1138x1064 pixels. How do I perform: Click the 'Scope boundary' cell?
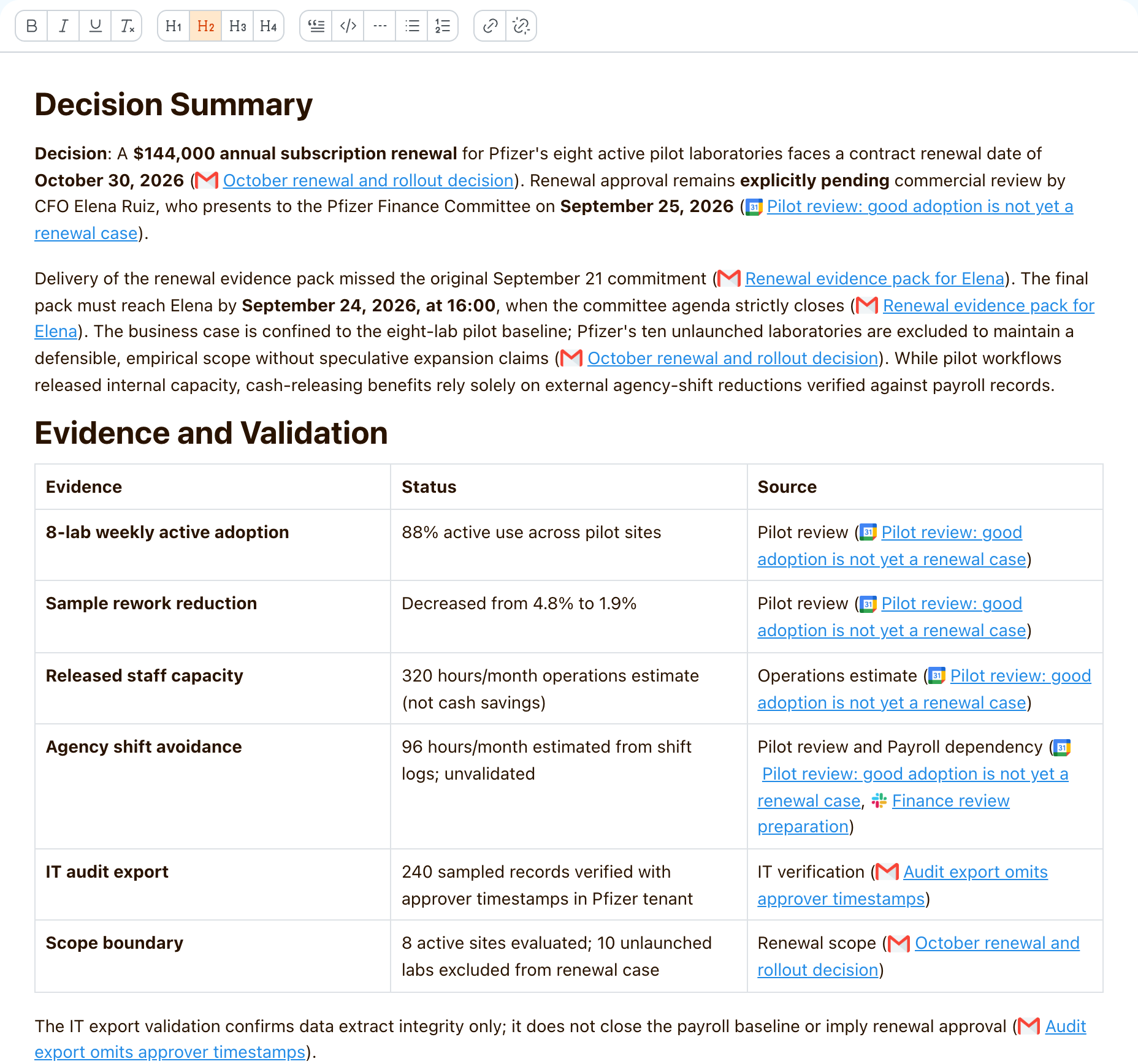[213, 956]
